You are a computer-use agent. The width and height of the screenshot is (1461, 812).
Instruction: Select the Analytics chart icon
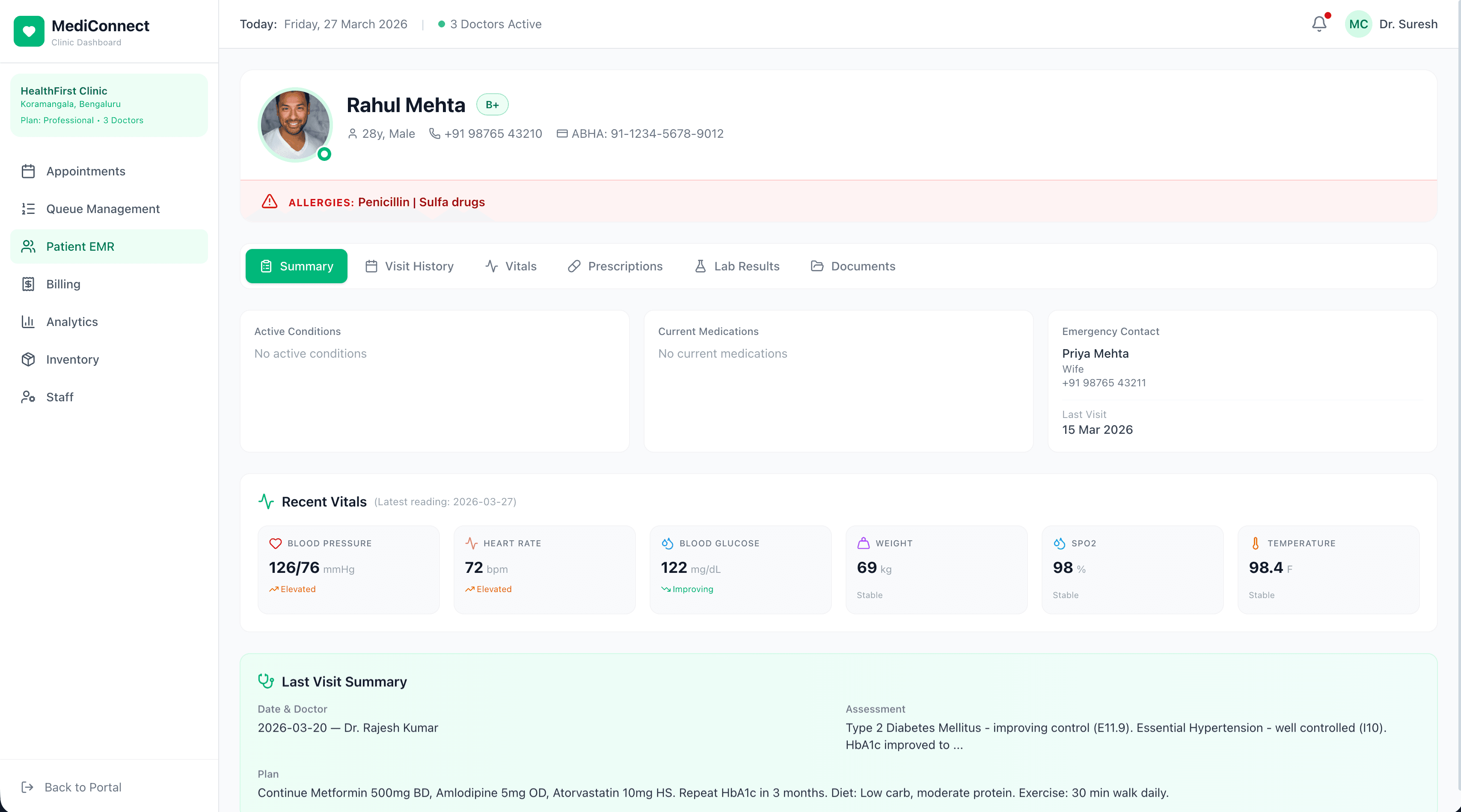[x=29, y=322]
